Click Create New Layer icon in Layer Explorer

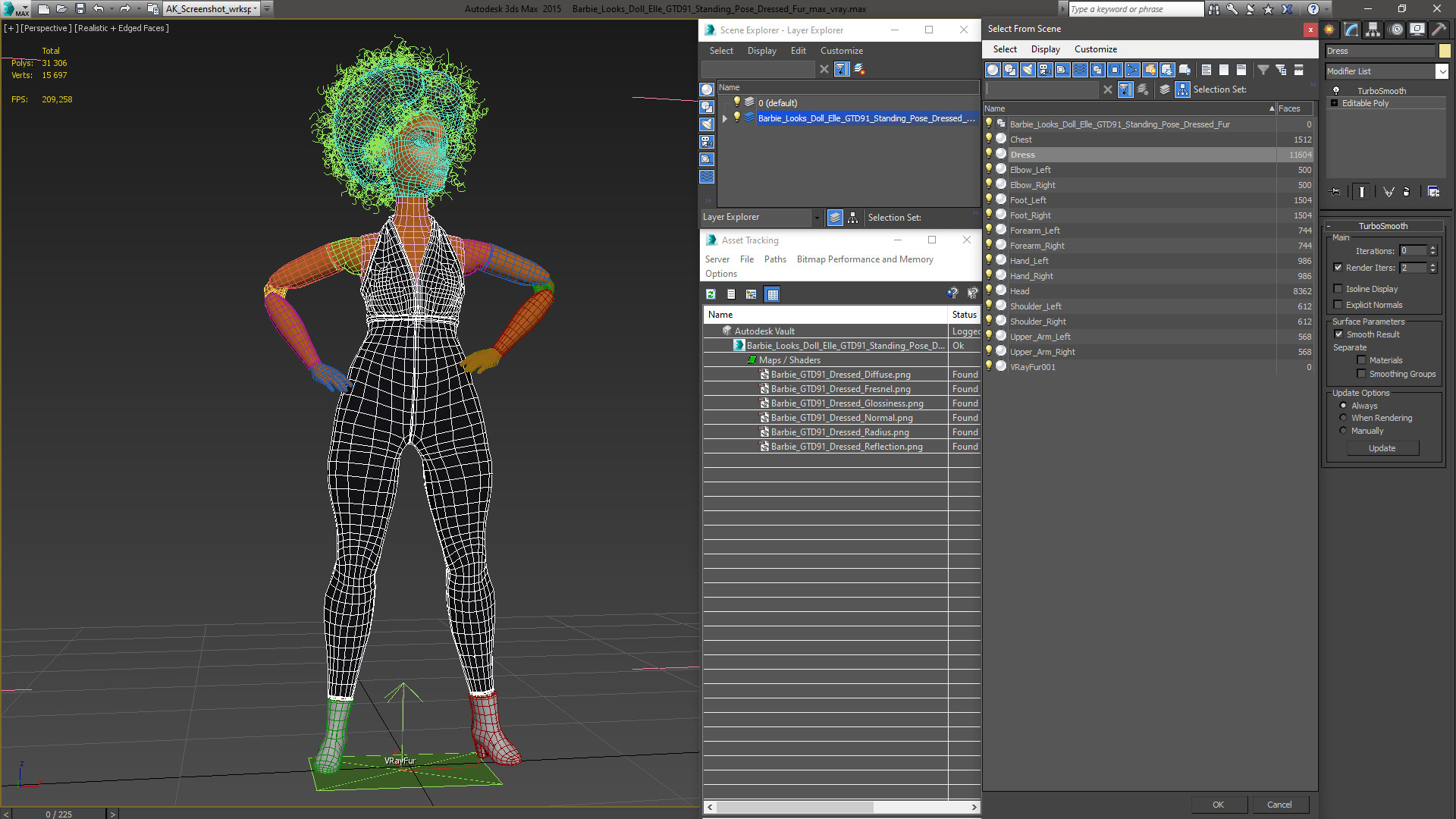tap(859, 69)
